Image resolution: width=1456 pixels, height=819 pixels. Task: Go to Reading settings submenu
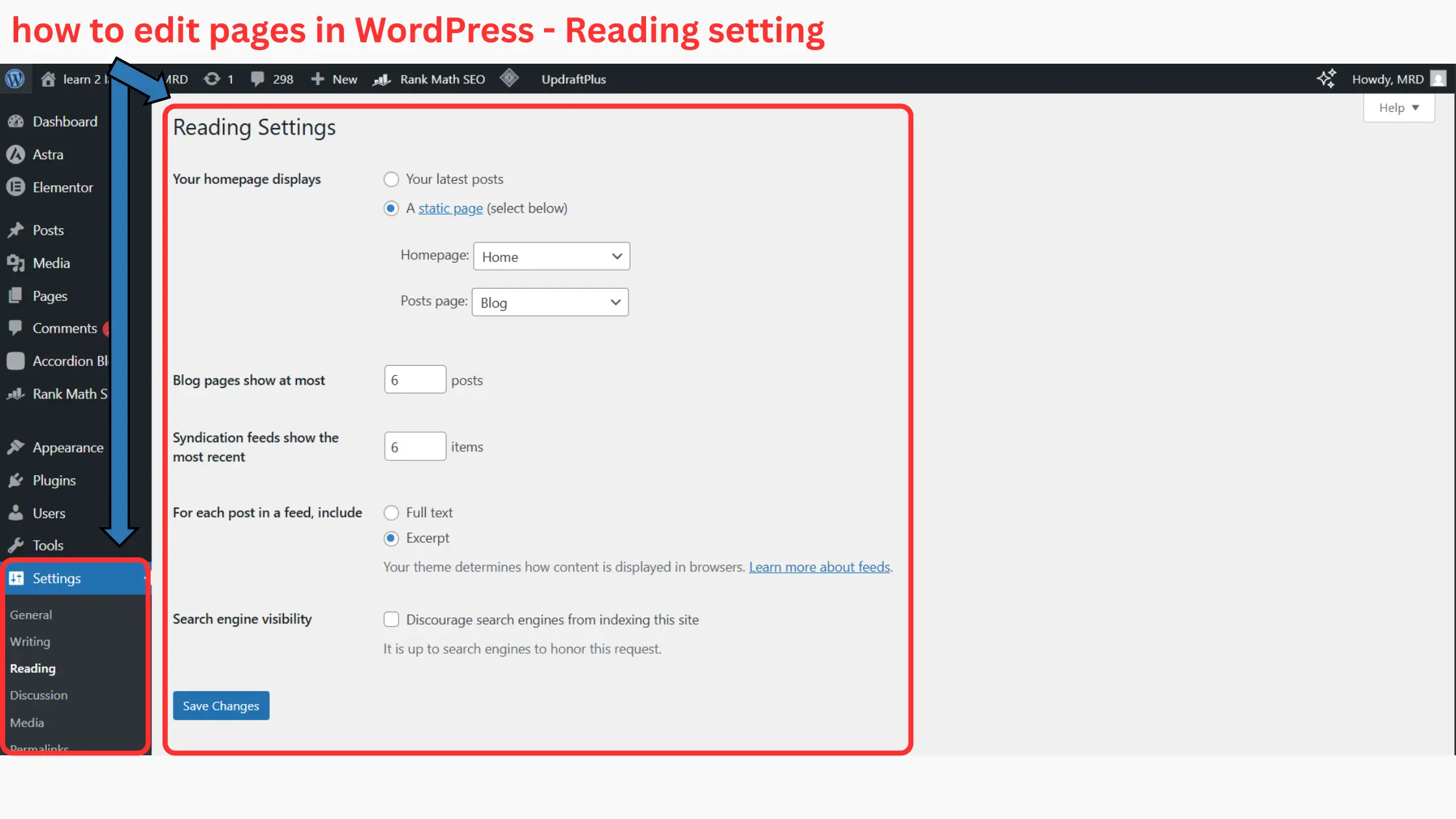[32, 668]
